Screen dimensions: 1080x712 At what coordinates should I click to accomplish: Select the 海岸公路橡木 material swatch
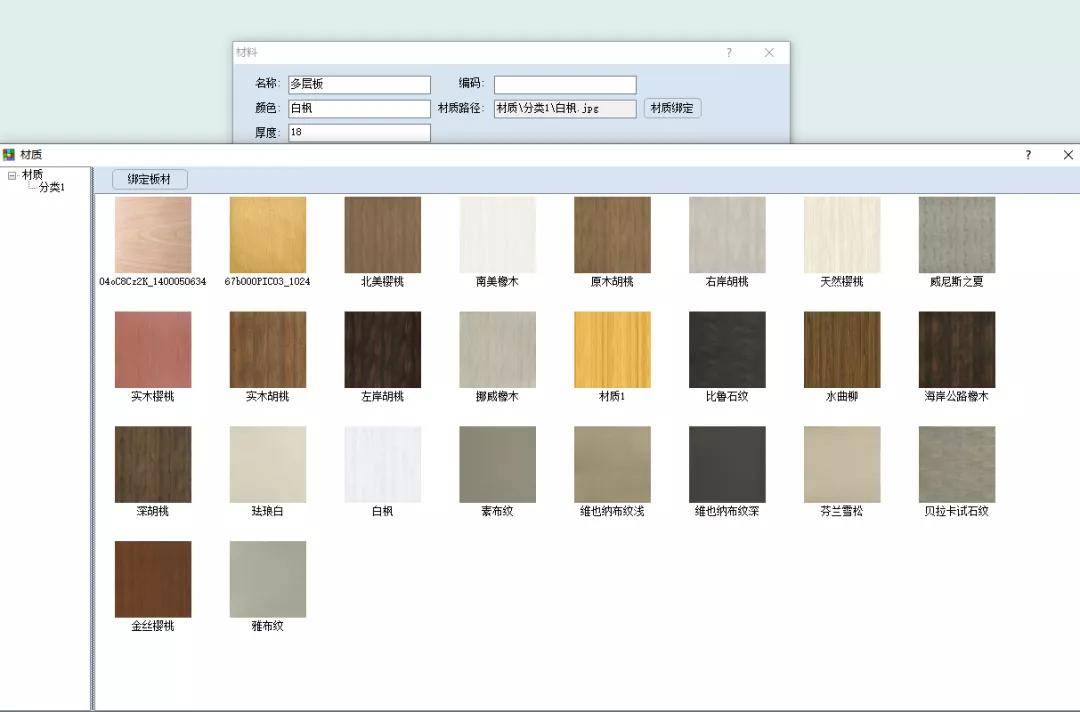point(957,350)
